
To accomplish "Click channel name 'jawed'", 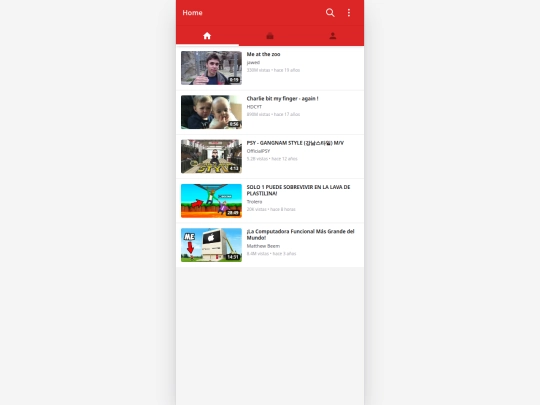I will tap(253, 62).
